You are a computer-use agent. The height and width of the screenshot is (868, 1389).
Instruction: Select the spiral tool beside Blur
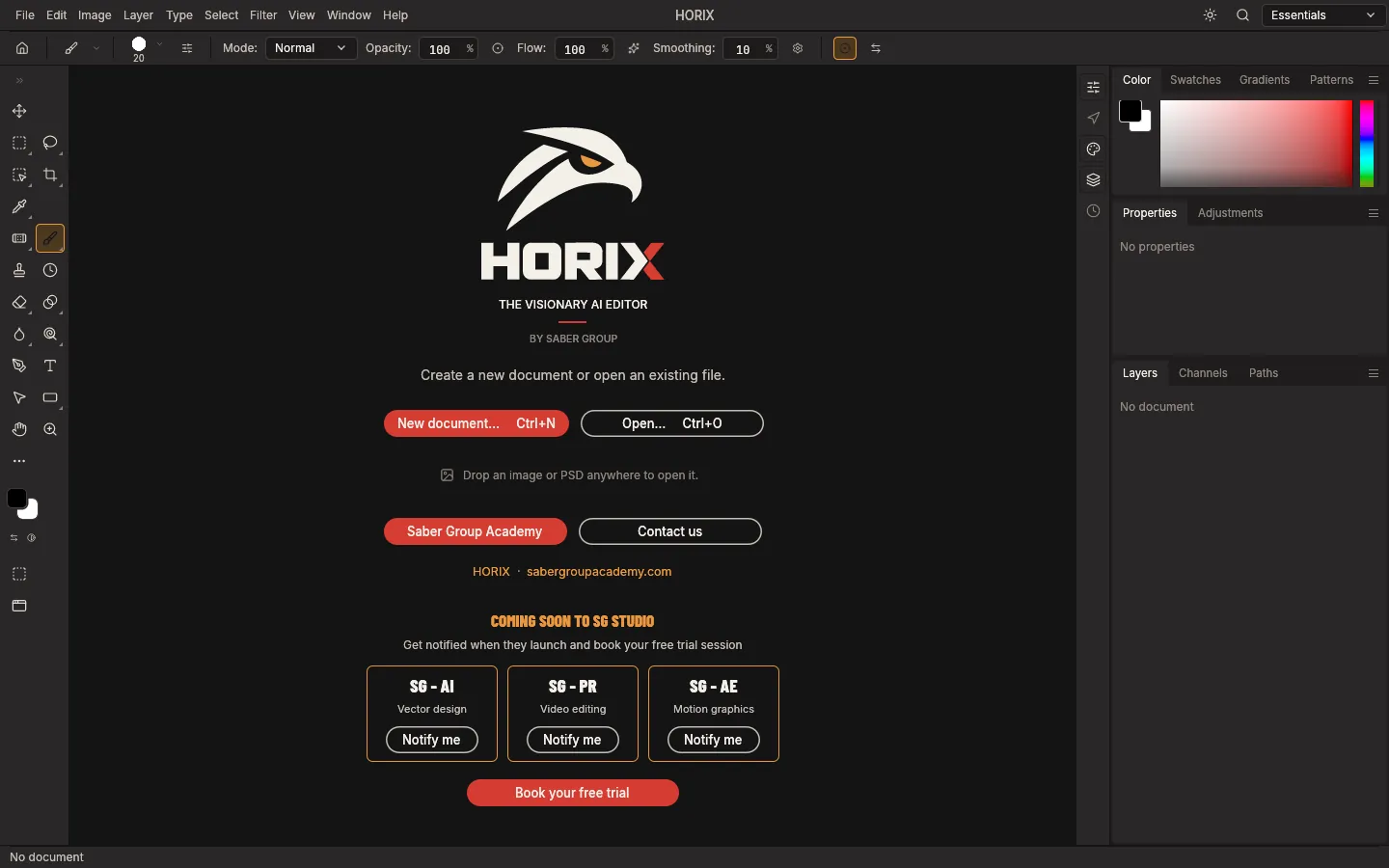coord(50,334)
